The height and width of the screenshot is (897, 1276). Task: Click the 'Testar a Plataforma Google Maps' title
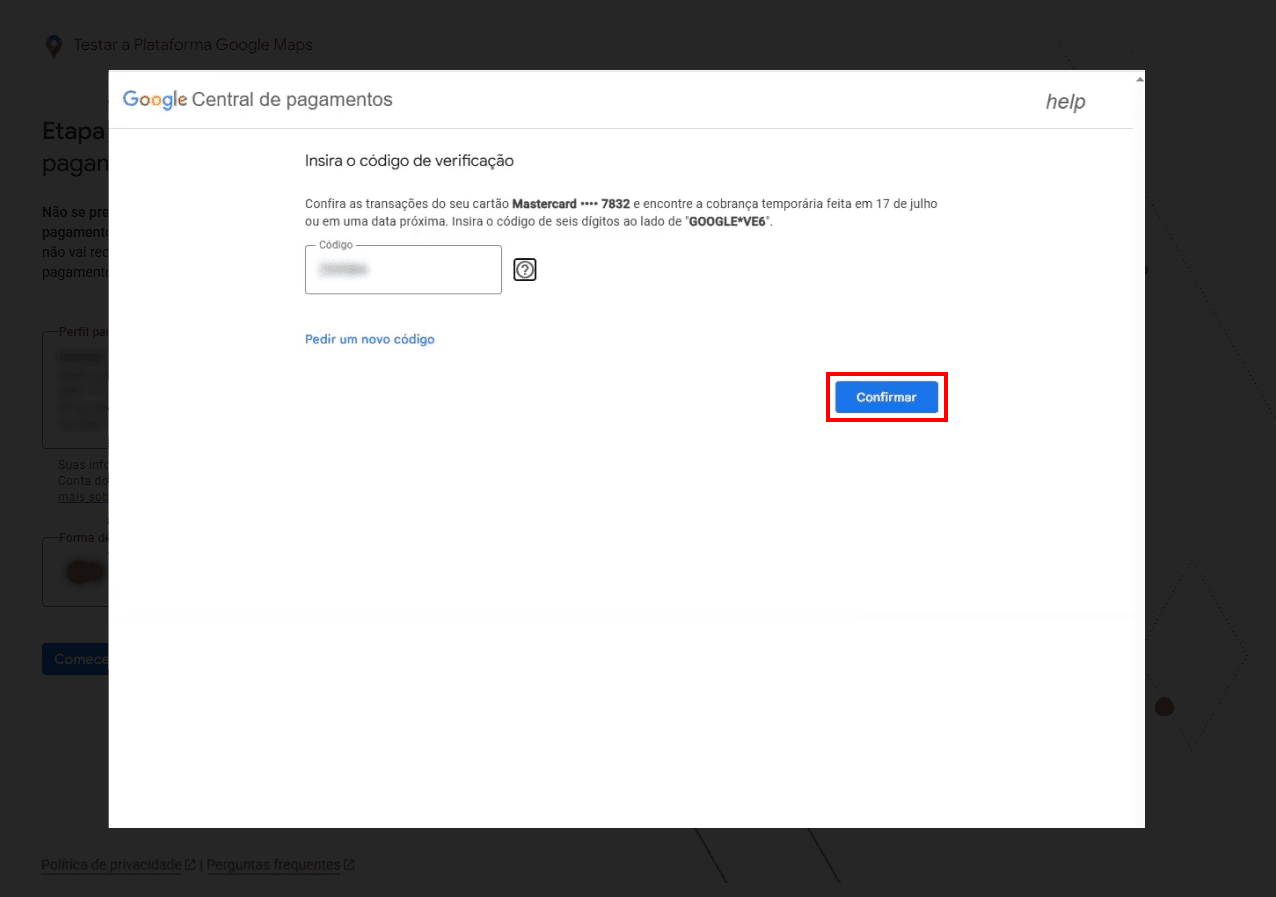(193, 46)
